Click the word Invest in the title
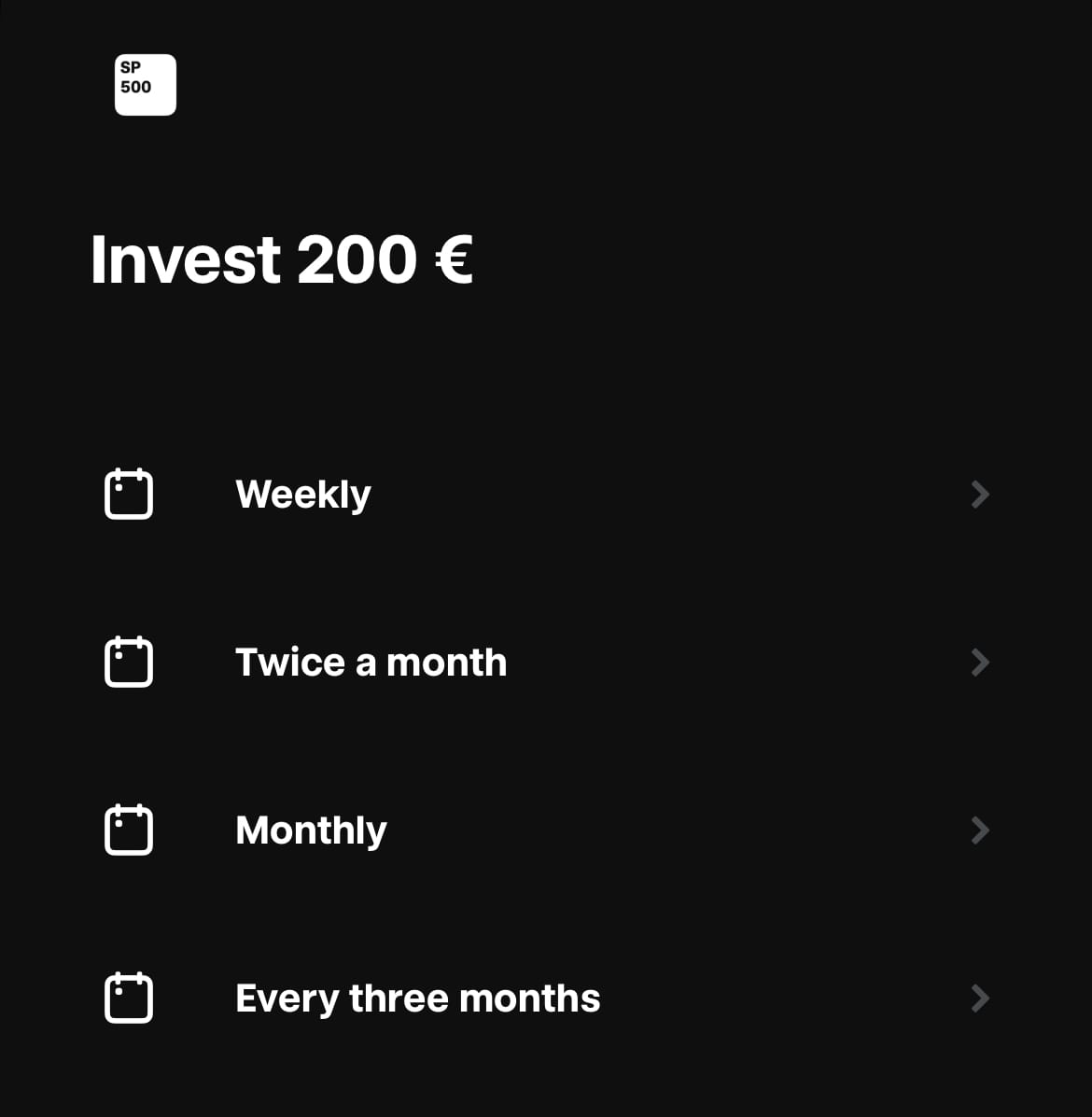 click(186, 259)
